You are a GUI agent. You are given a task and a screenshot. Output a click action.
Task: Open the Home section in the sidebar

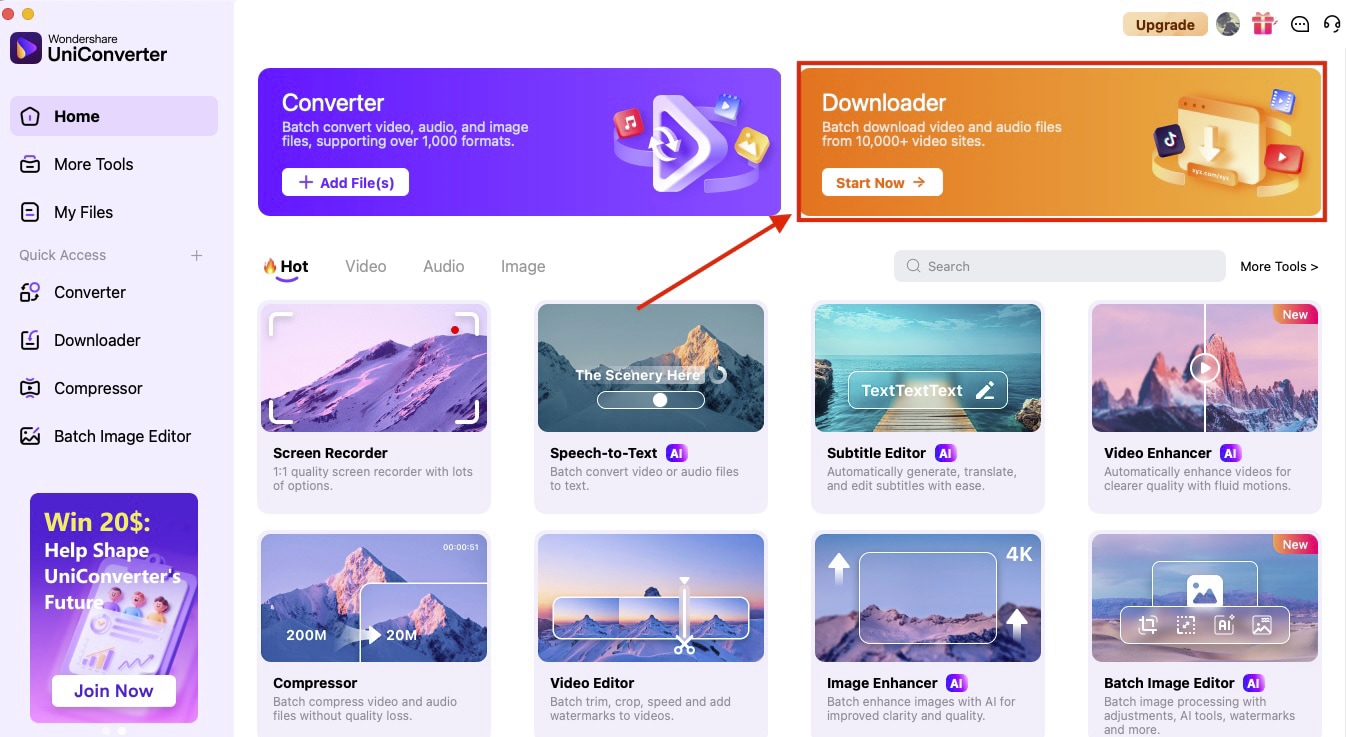(x=114, y=116)
